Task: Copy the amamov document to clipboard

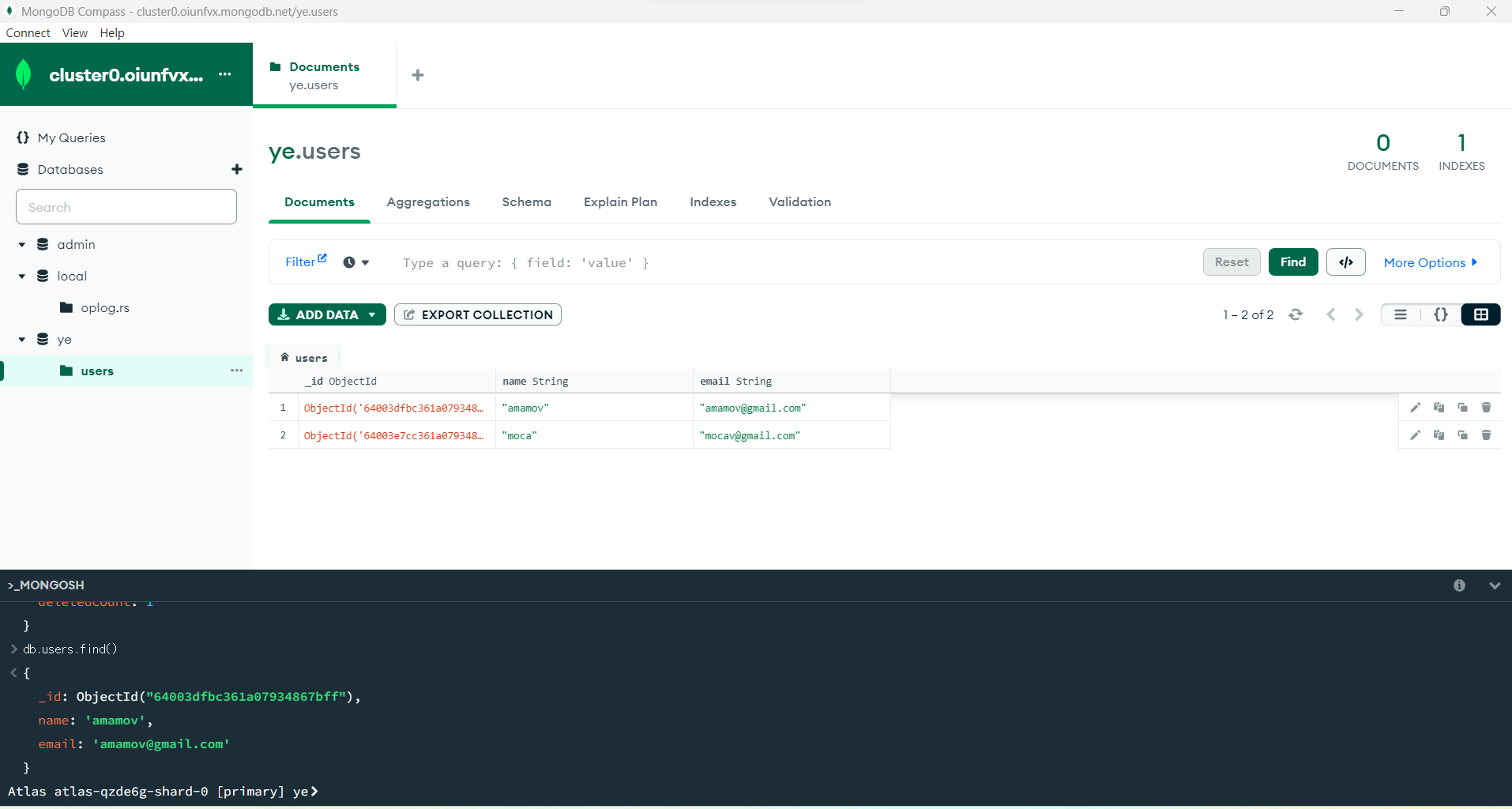Action: point(1439,408)
